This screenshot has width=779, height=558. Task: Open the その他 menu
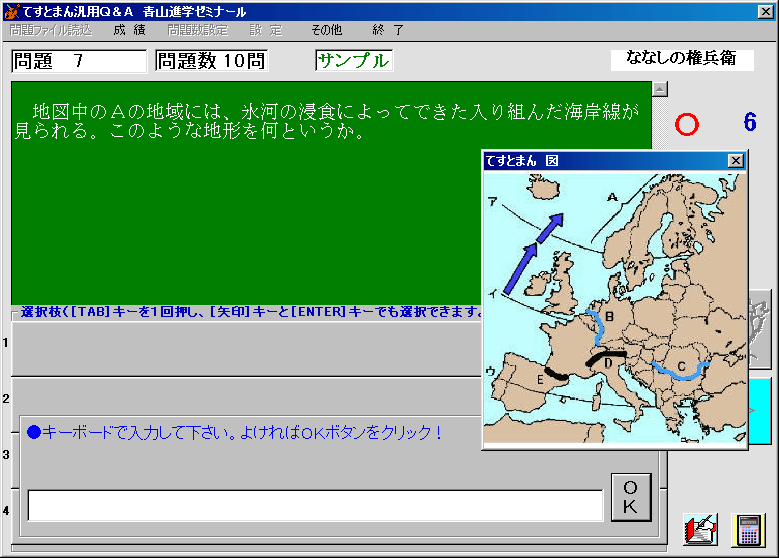pos(326,30)
